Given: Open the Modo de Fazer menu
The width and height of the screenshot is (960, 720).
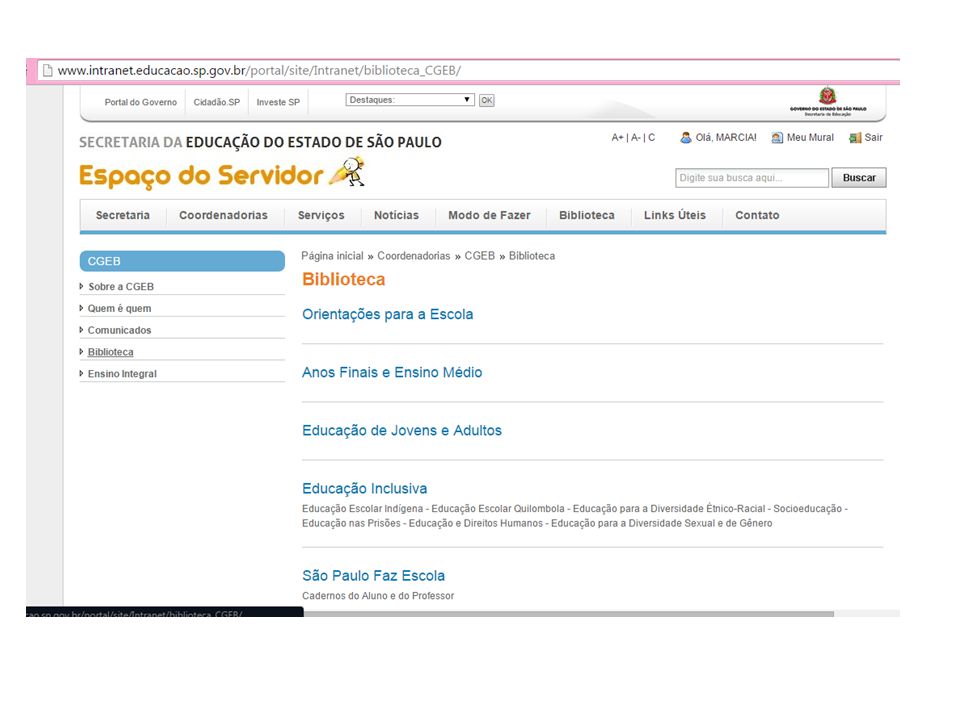Looking at the screenshot, I should coord(489,216).
